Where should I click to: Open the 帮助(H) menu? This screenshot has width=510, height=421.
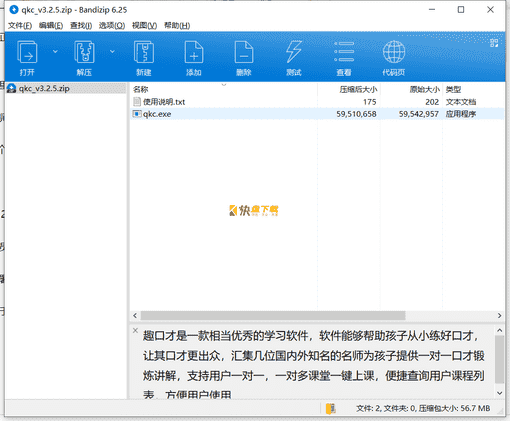177,25
